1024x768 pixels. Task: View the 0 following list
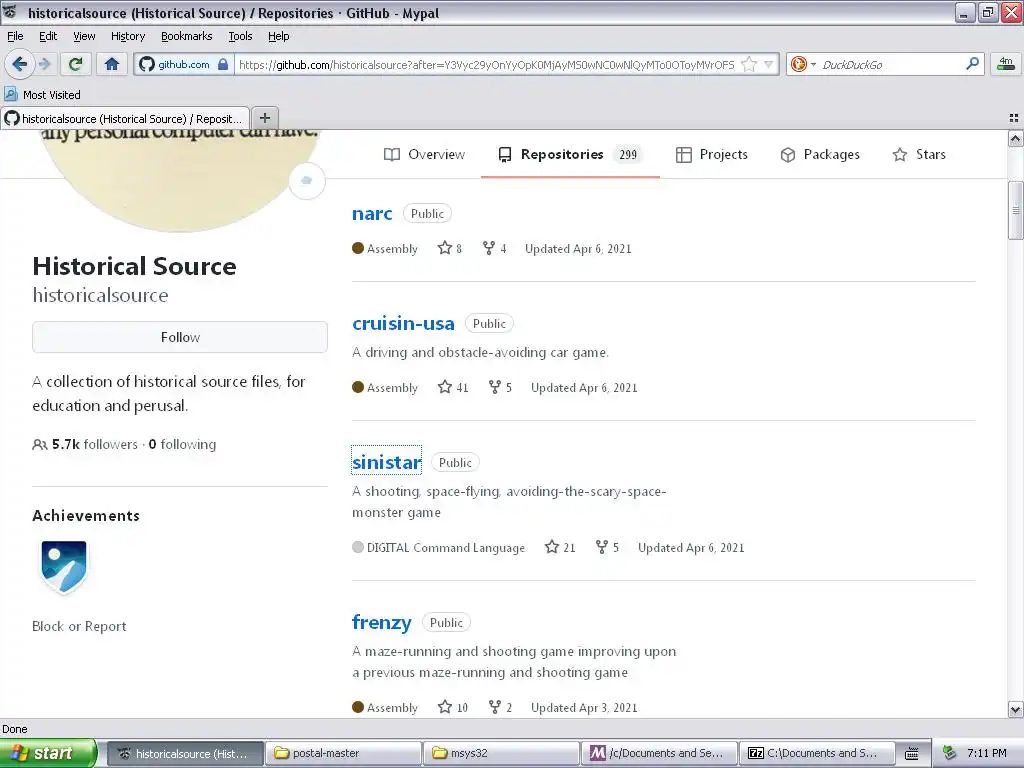(x=182, y=445)
